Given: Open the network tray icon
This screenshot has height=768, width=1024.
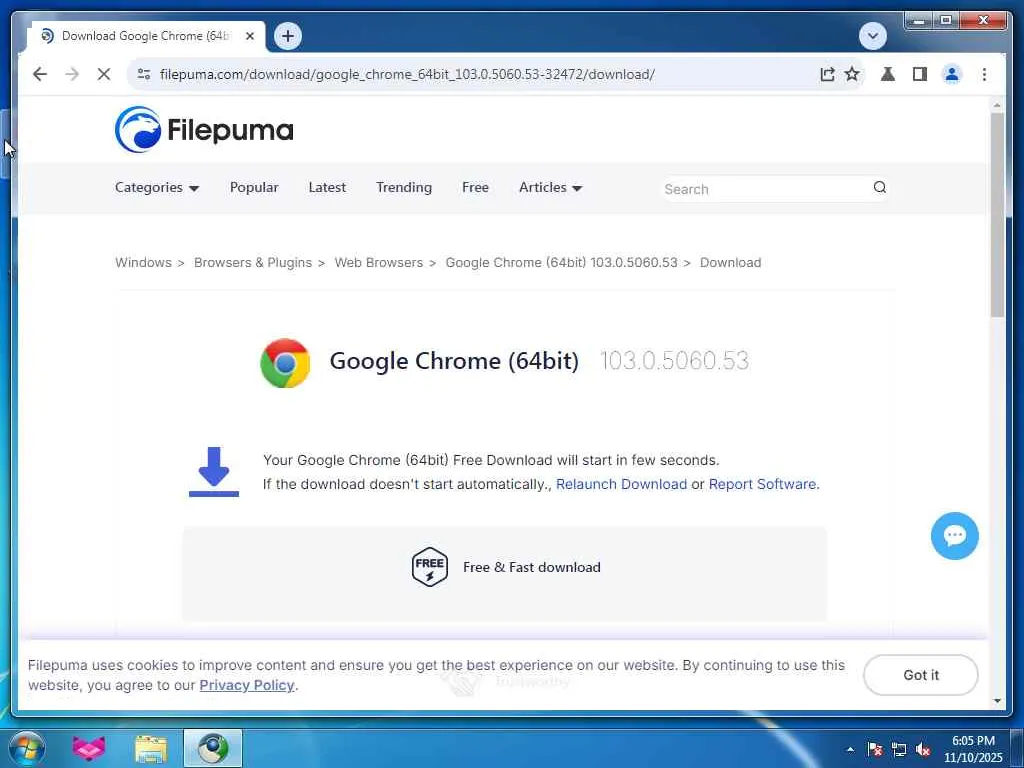Looking at the screenshot, I should point(899,749).
